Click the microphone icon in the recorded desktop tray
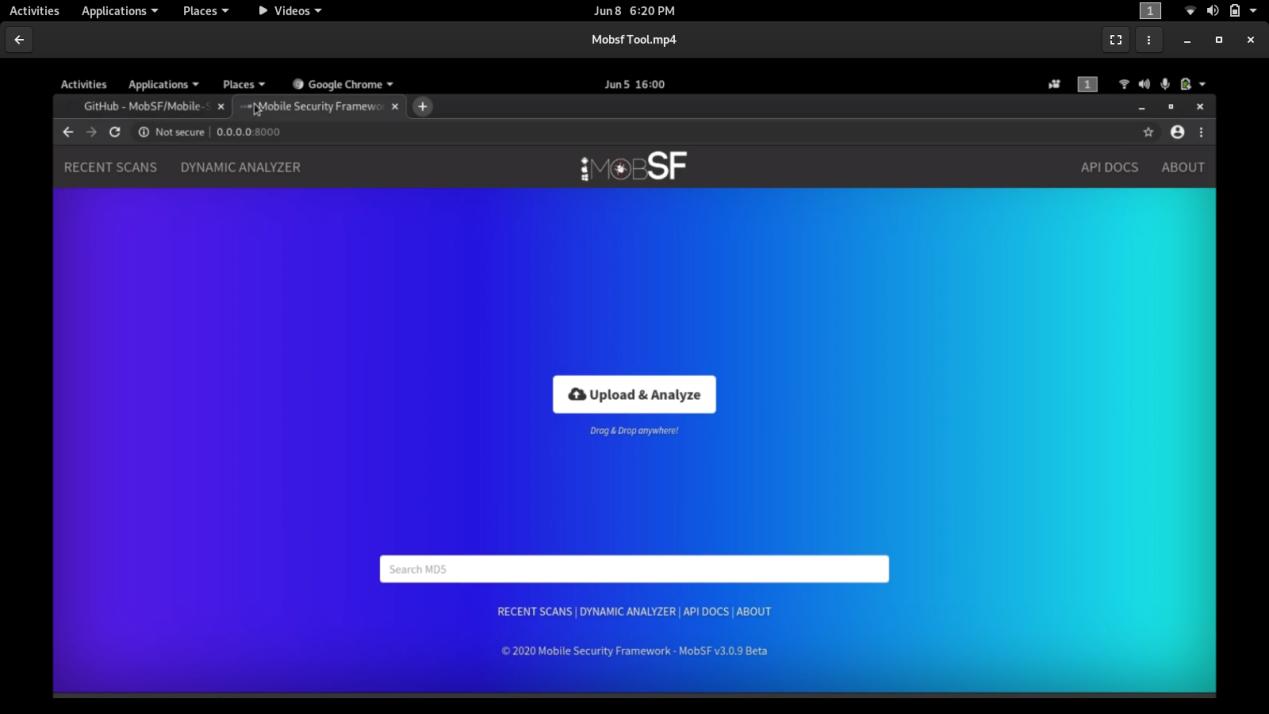1269x714 pixels. (1165, 85)
